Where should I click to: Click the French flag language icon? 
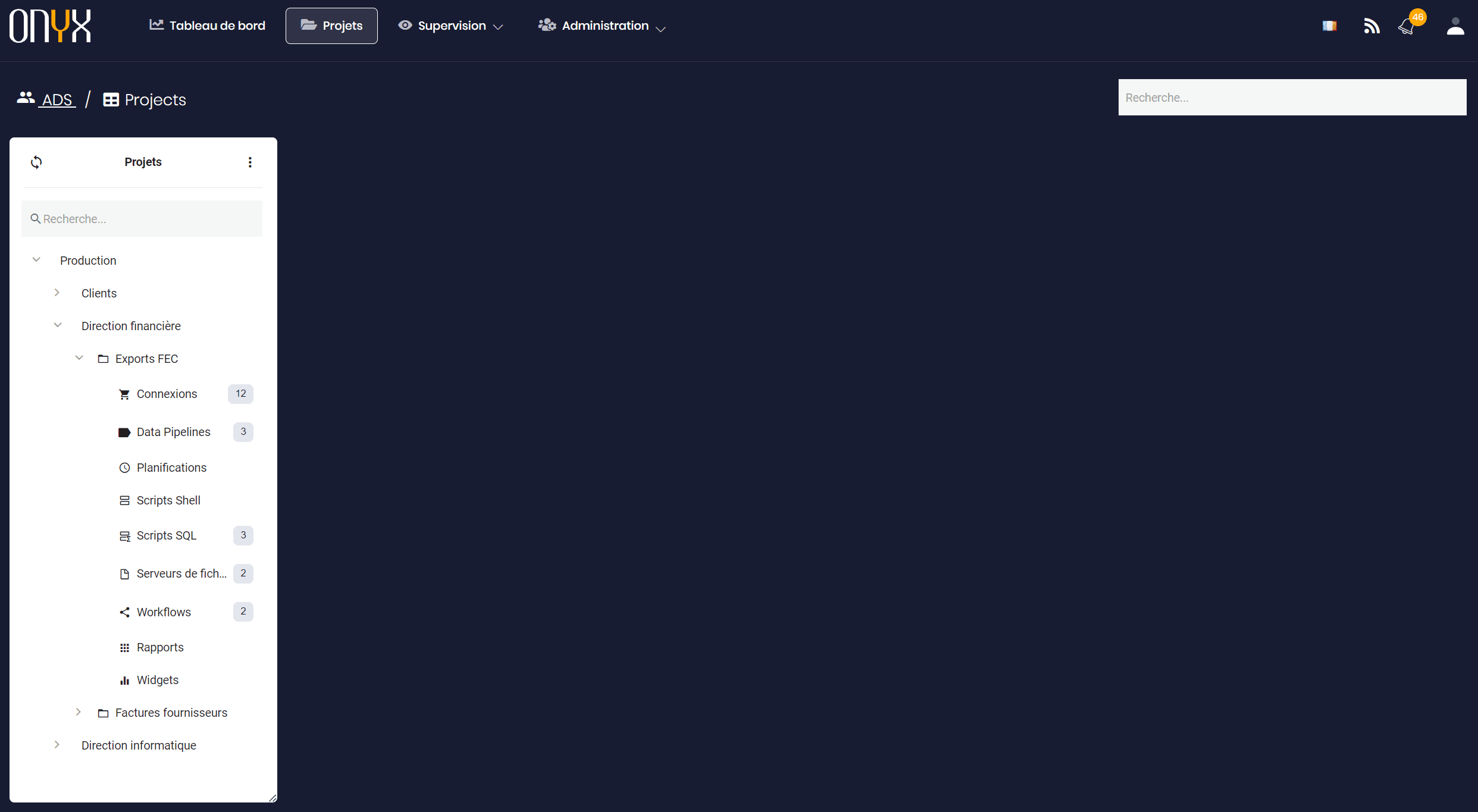1330,26
